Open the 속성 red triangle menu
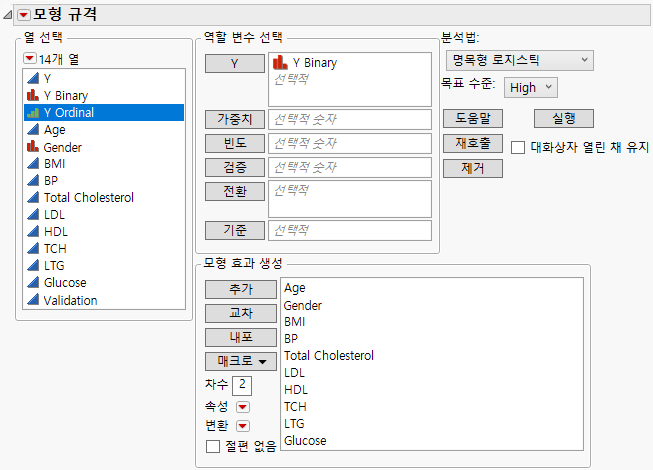Viewport: 653px width, 470px height. (243, 407)
